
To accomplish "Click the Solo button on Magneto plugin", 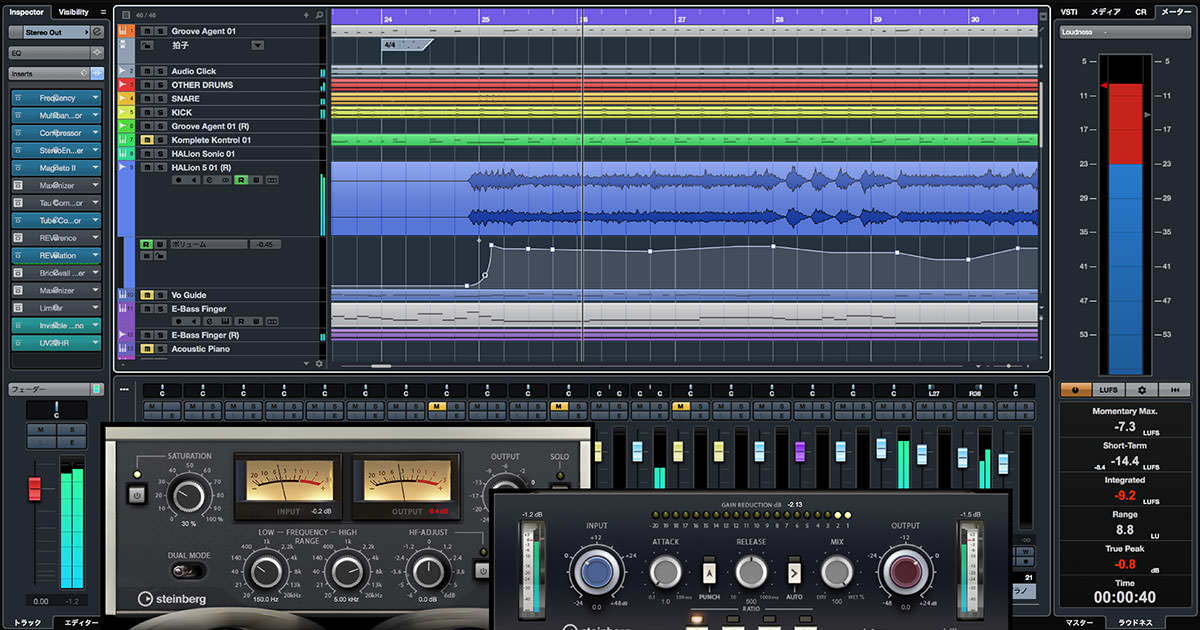I will click(x=558, y=487).
